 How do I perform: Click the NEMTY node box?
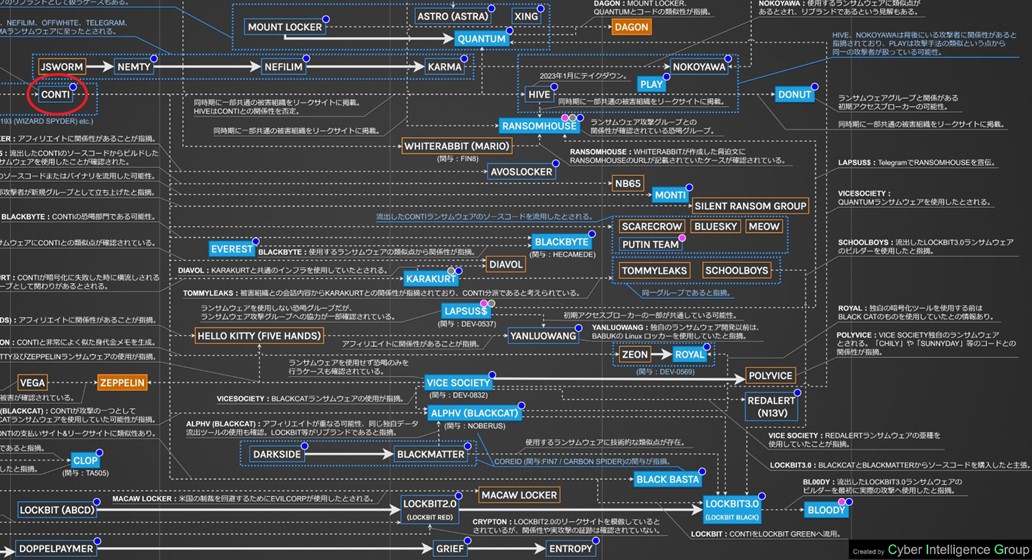(x=134, y=66)
